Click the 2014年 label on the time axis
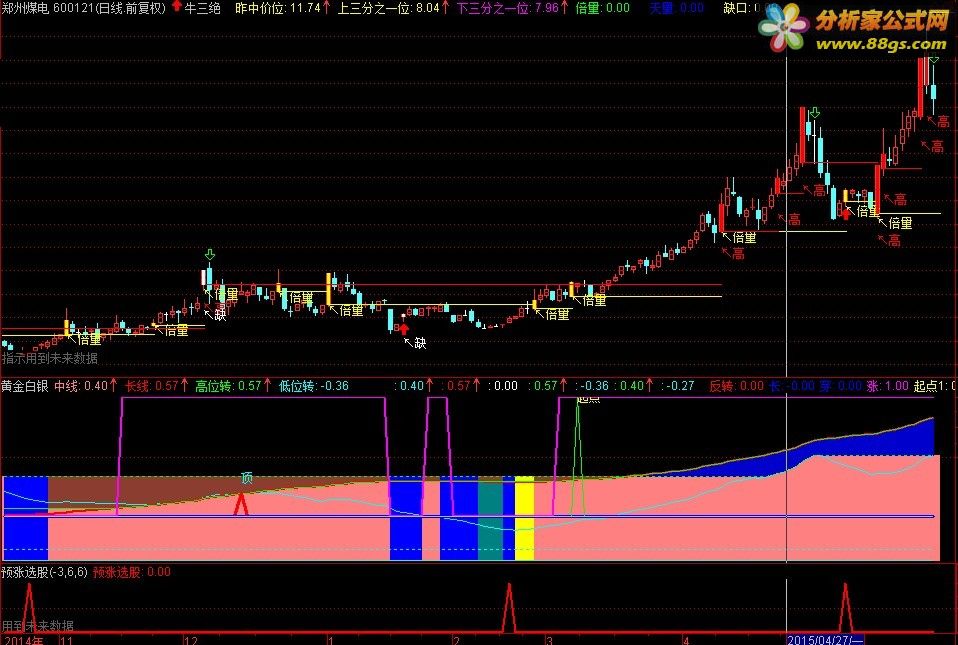958x645 pixels. pos(24,640)
